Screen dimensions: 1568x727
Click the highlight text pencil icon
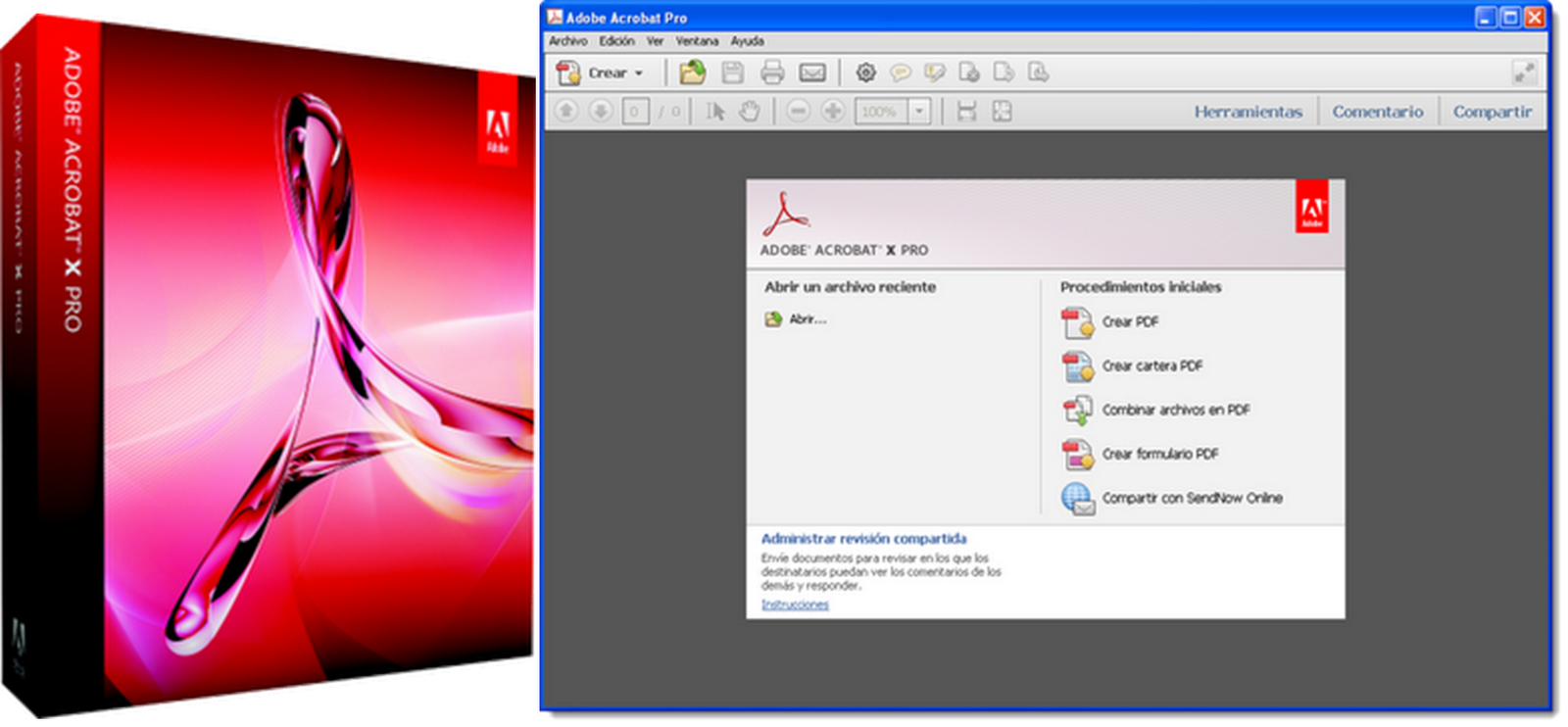pos(934,73)
